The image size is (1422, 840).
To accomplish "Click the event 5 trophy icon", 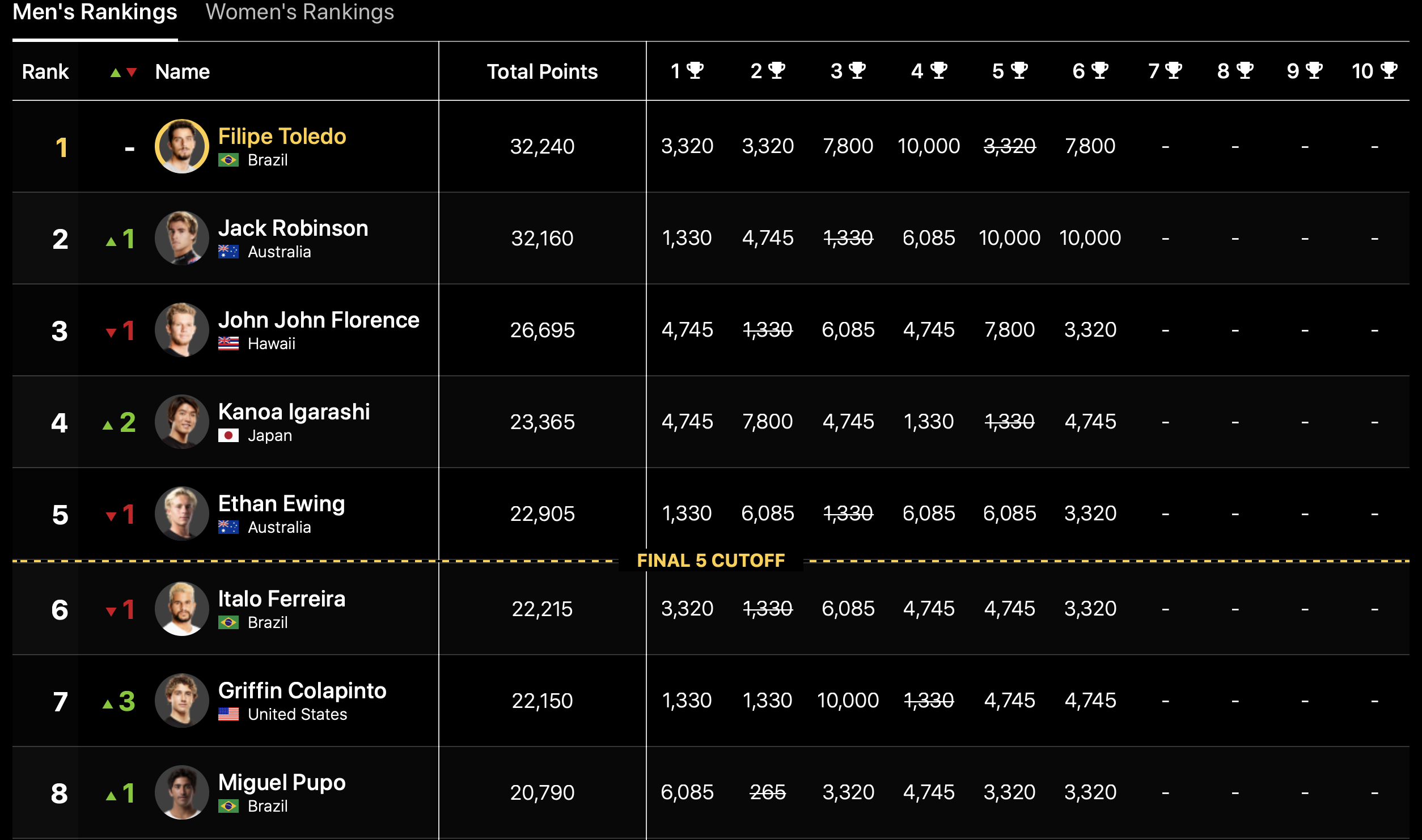I will click(1019, 71).
